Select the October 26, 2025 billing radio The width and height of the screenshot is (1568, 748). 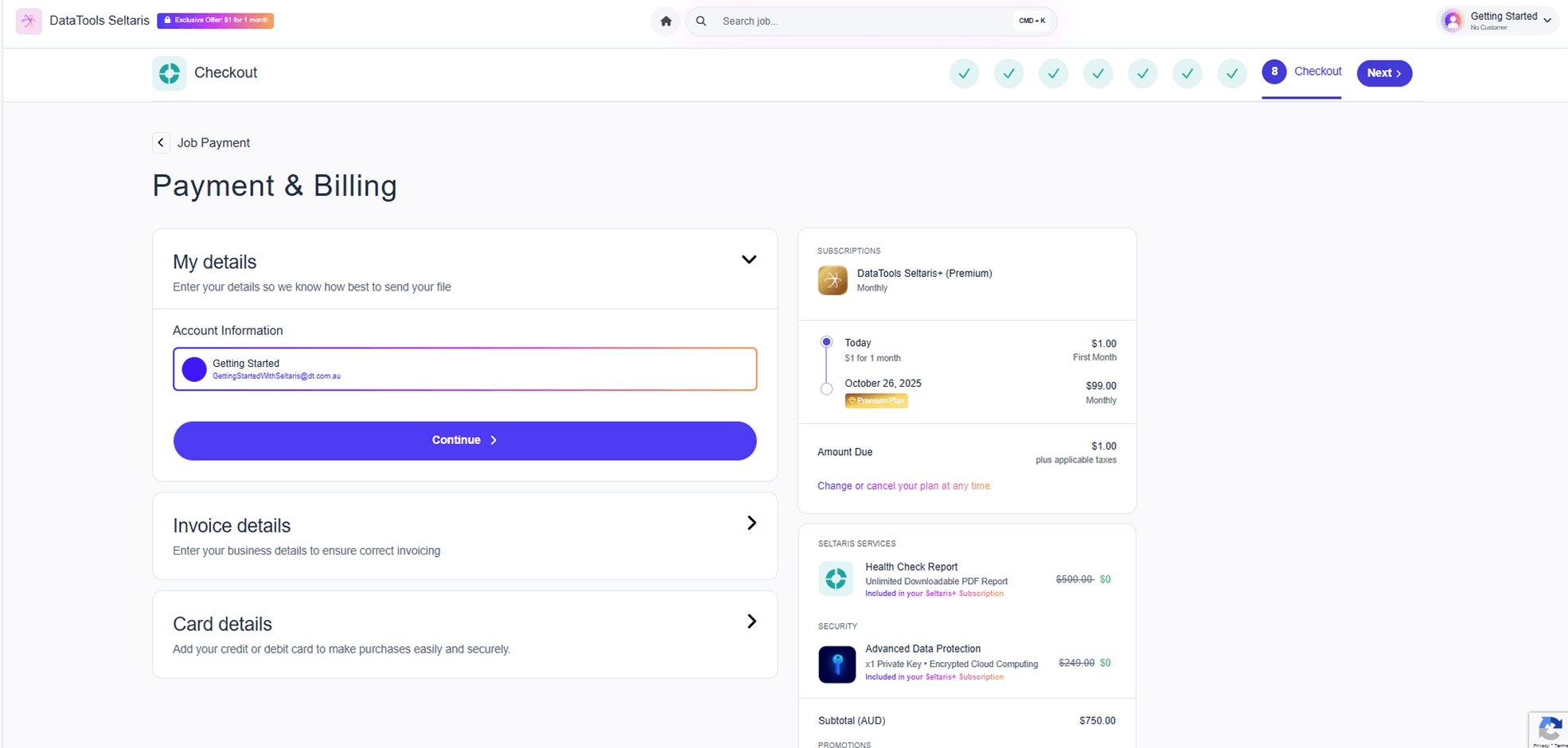(x=826, y=389)
